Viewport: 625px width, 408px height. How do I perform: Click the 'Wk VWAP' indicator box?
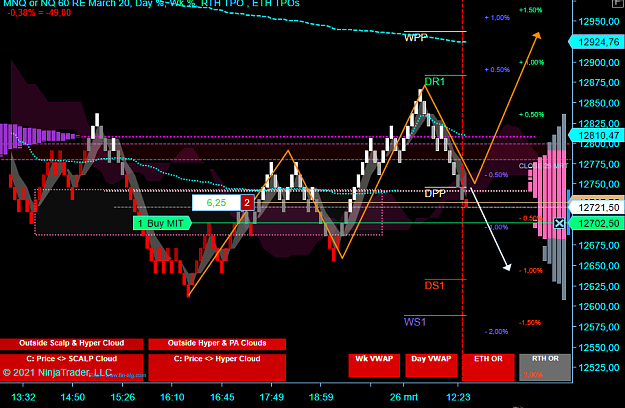coord(374,365)
